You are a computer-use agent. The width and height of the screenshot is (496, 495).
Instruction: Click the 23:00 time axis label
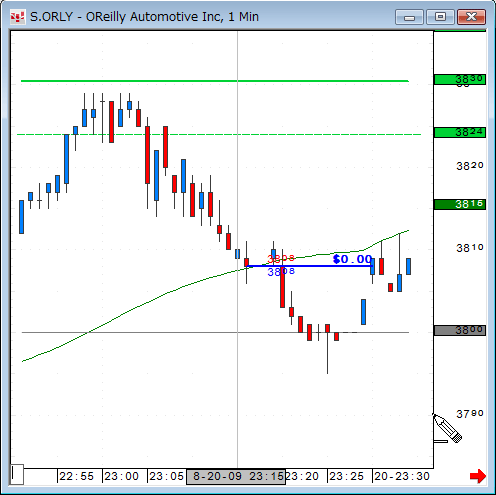121,476
